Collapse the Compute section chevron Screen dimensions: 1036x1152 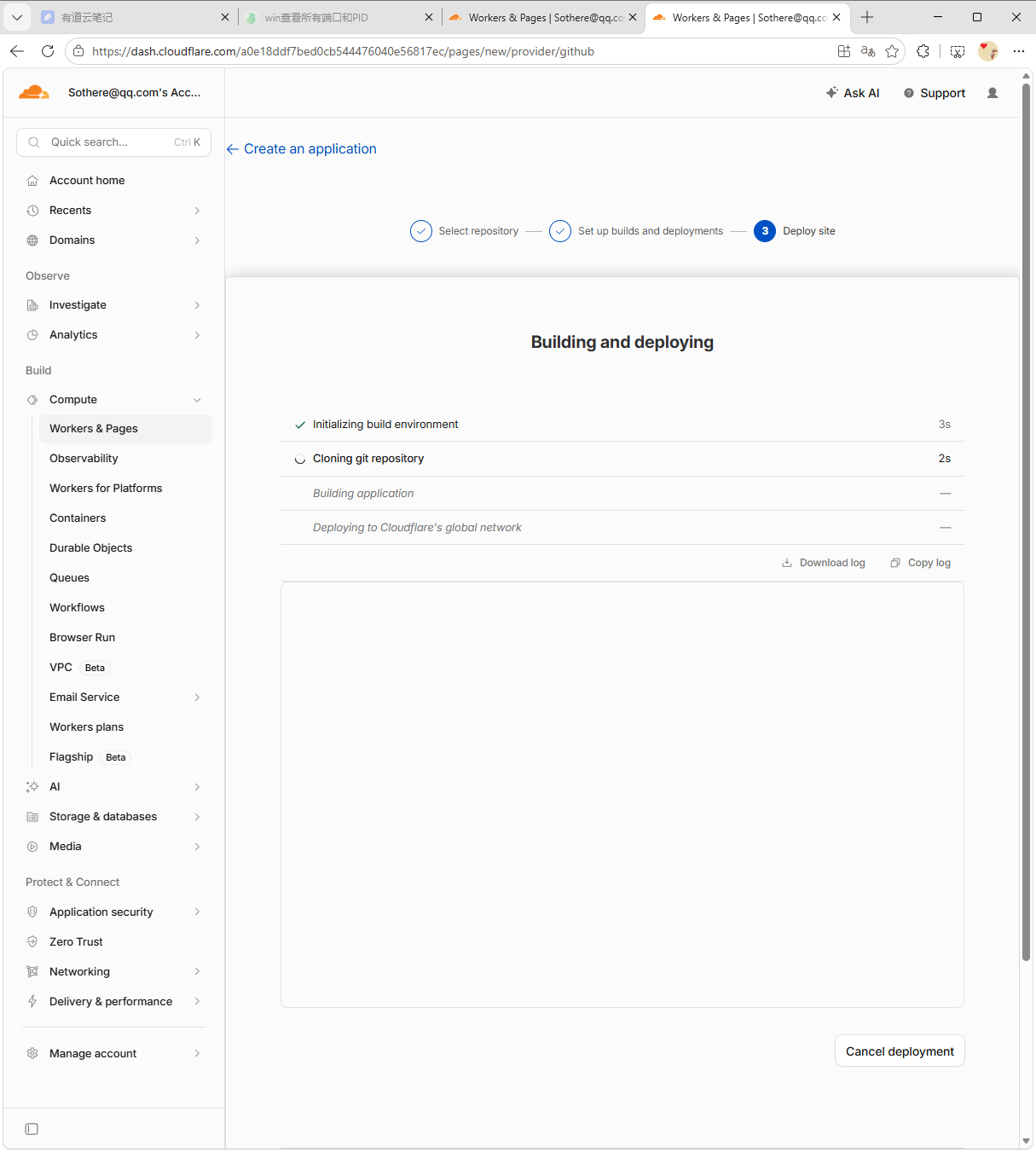click(x=197, y=400)
